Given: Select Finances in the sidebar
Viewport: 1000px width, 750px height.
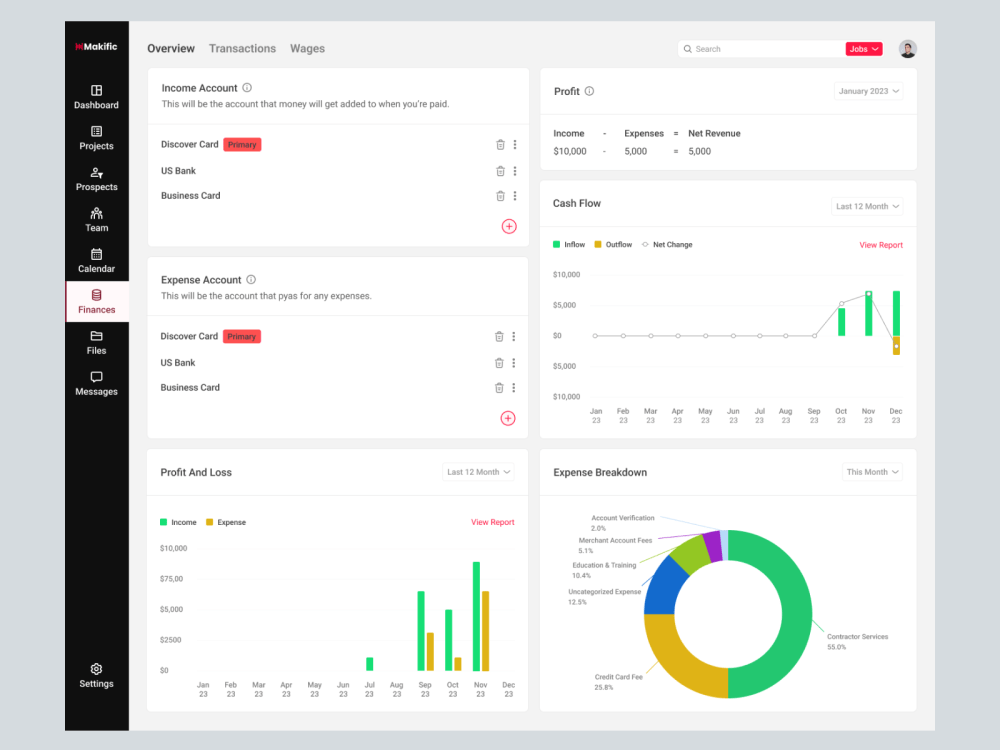Looking at the screenshot, I should click(x=96, y=302).
